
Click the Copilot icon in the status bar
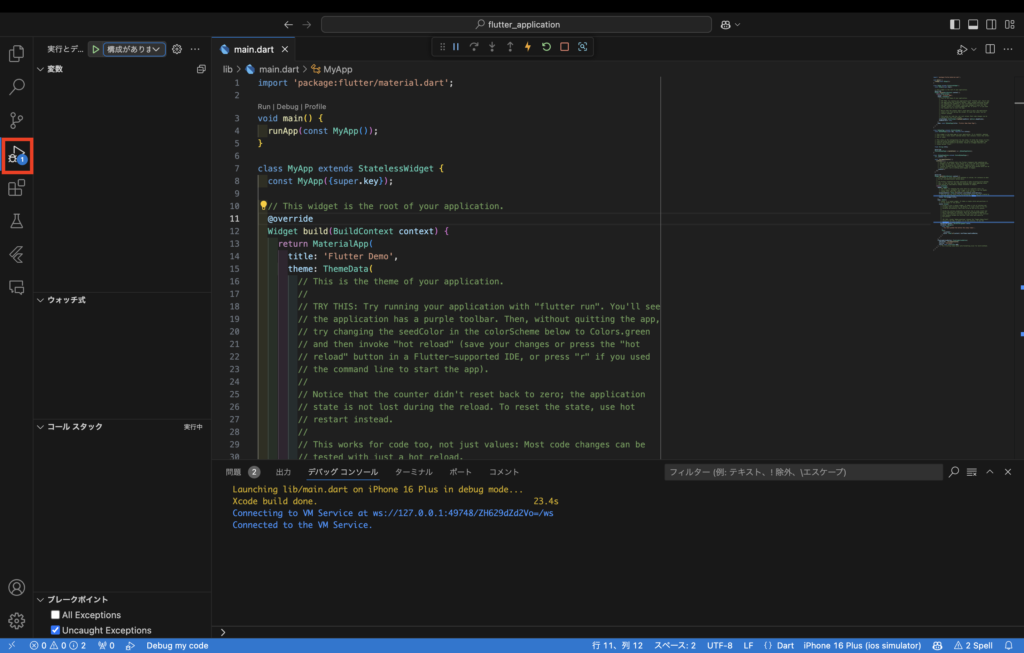click(x=936, y=646)
